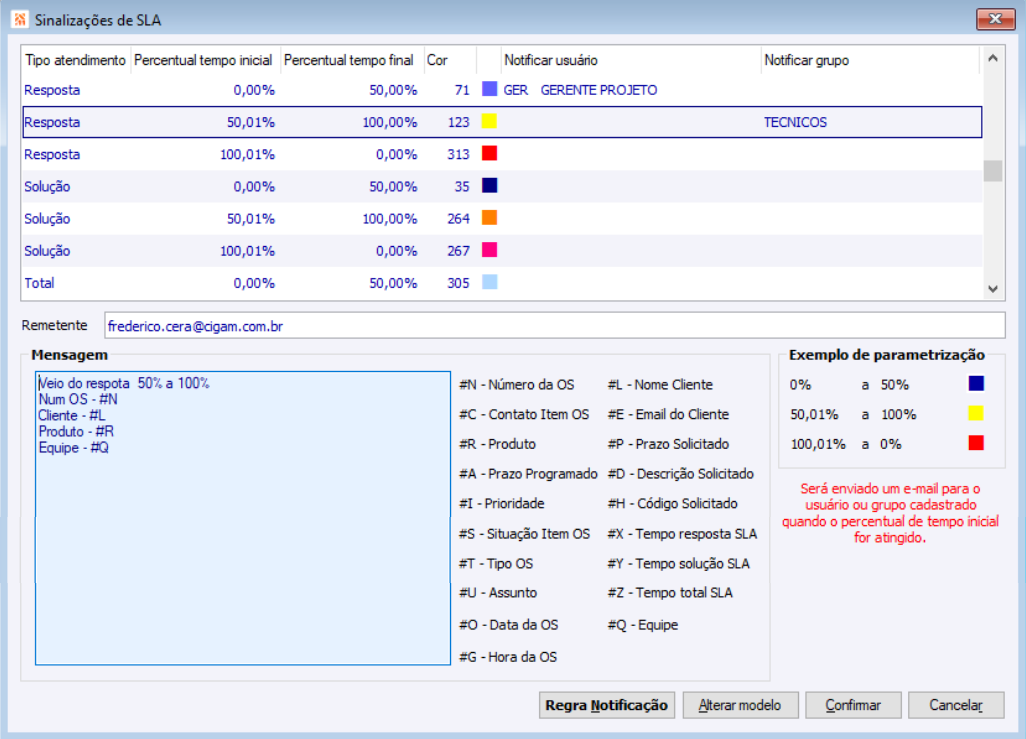The width and height of the screenshot is (1026, 739).
Task: Select the GERENTE PROJETO user cell
Action: [x=599, y=90]
